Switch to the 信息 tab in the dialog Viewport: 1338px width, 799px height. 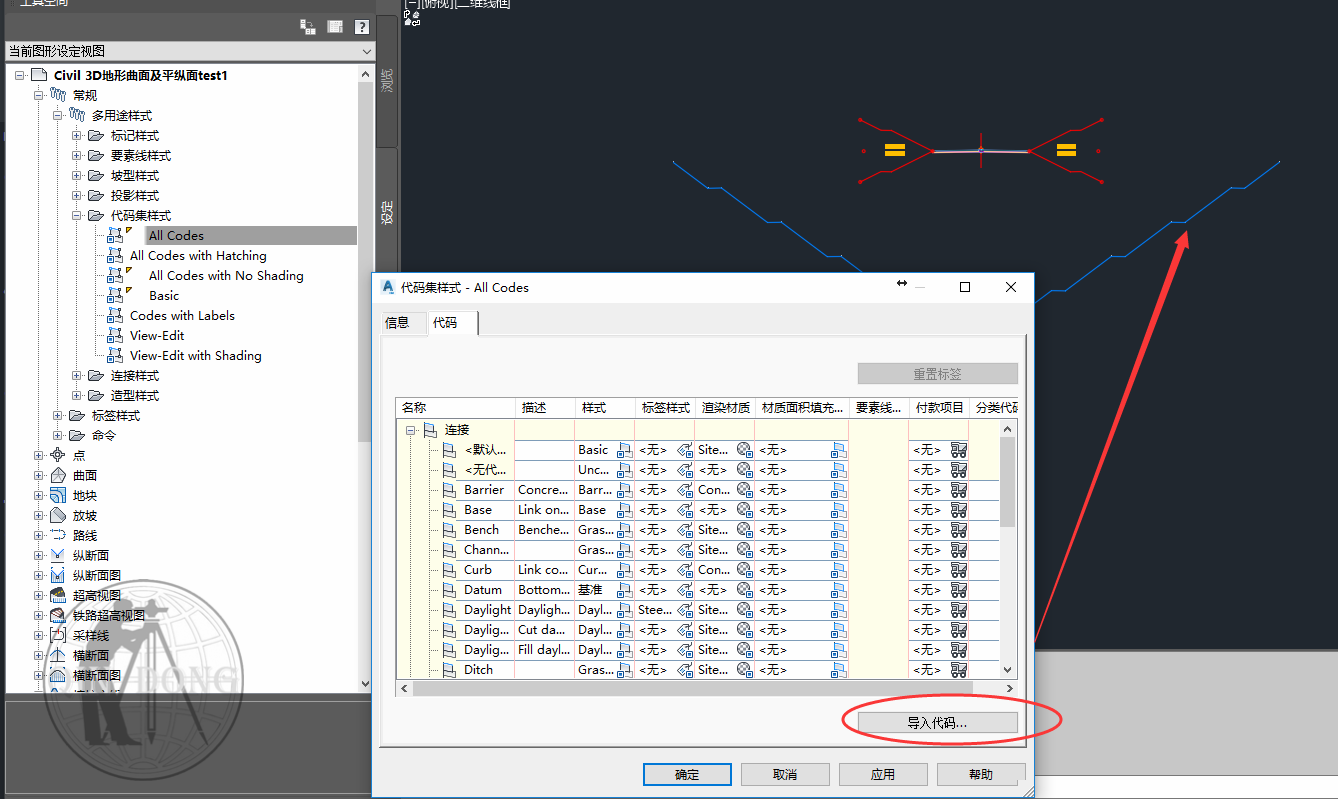401,323
